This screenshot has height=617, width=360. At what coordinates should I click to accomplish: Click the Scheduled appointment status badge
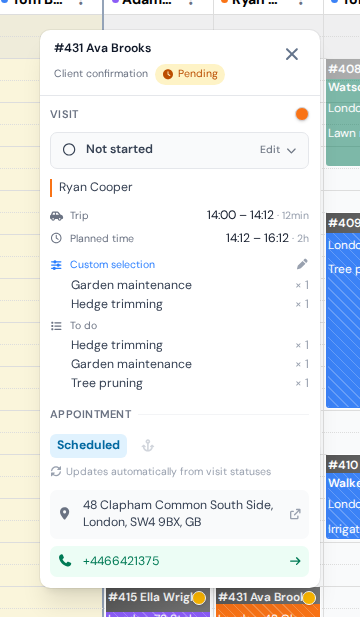coord(89,445)
